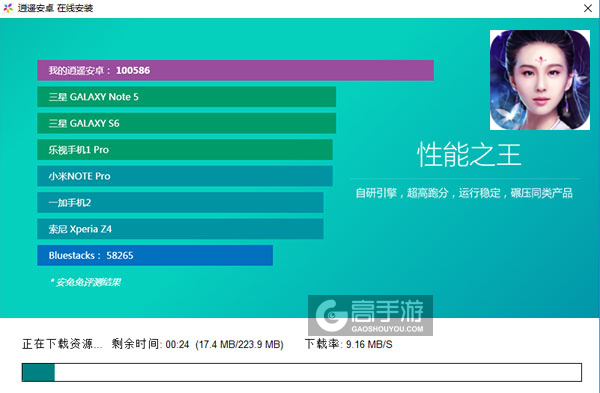Screen dimensions: 600x393
Task: Click the 正在下载资源 status text
Action: [62, 344]
